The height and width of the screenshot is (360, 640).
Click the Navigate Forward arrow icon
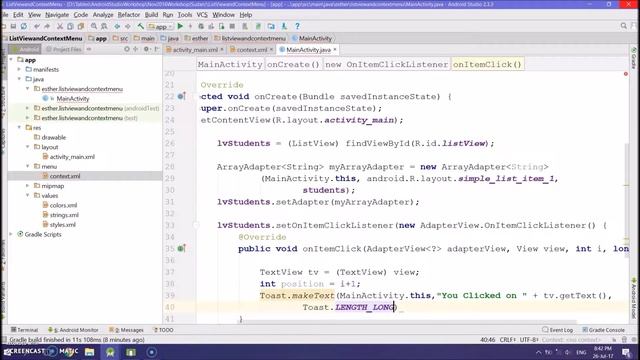(127, 26)
